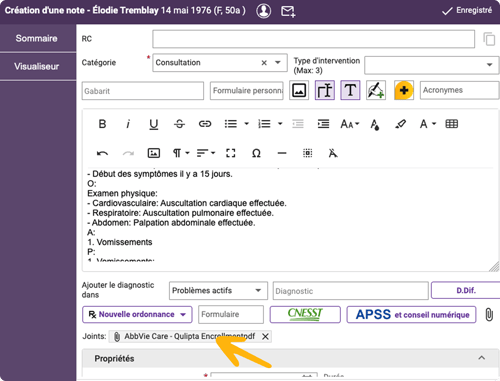
Task: Click the Formulaire field near ordonnance
Action: click(231, 314)
